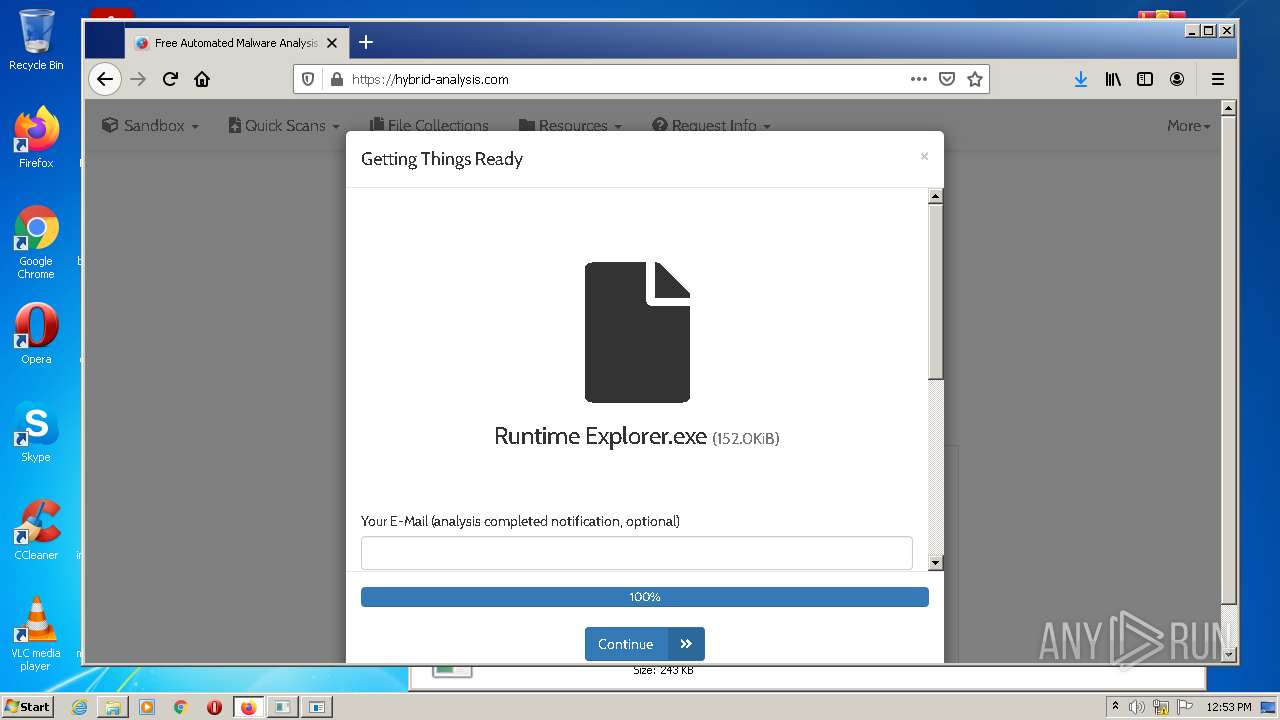Open the Request Info dropdown
Viewport: 1280px width, 720px height.
click(x=711, y=125)
